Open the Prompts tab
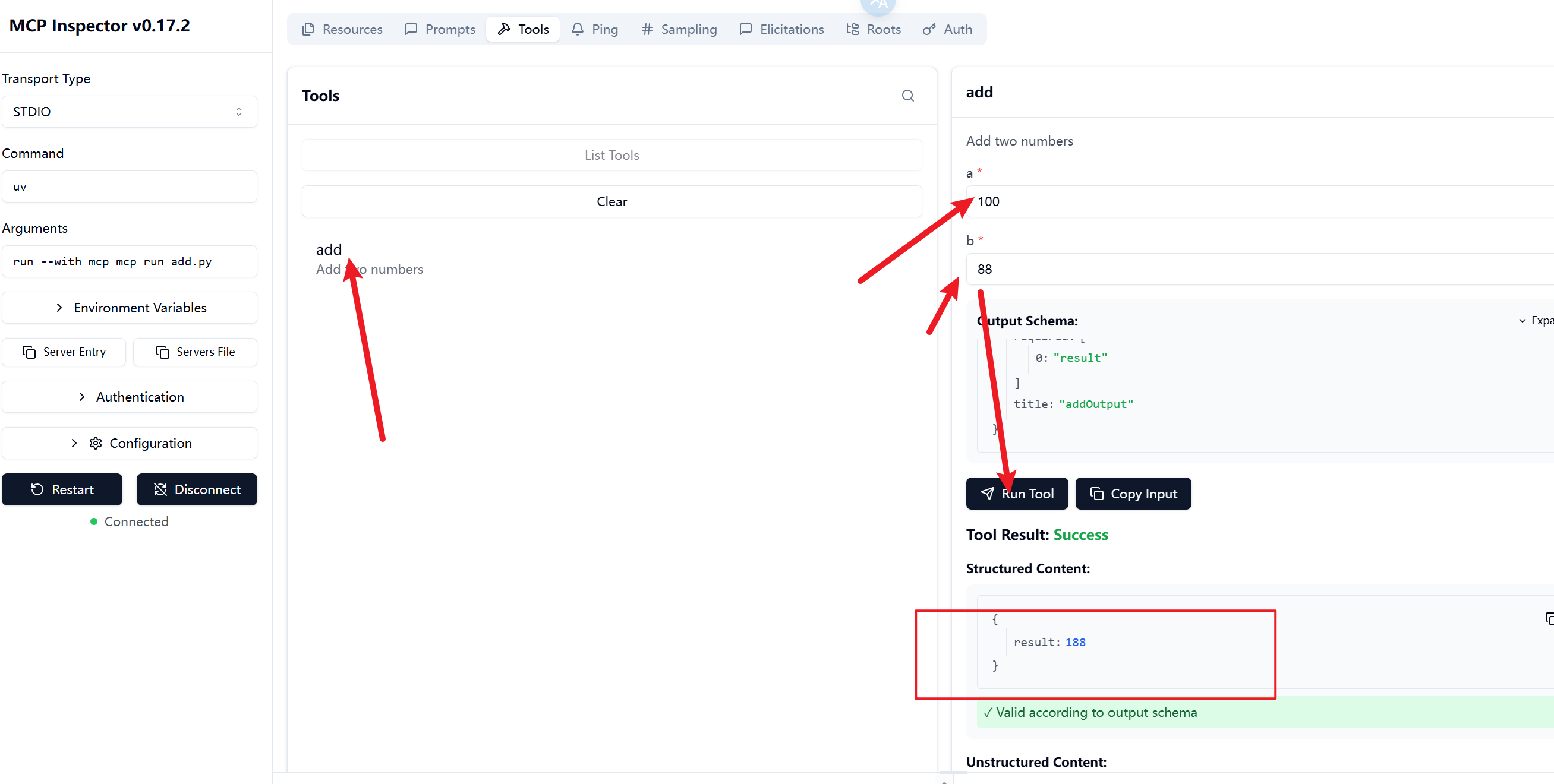This screenshot has width=1554, height=784. pyautogui.click(x=440, y=29)
